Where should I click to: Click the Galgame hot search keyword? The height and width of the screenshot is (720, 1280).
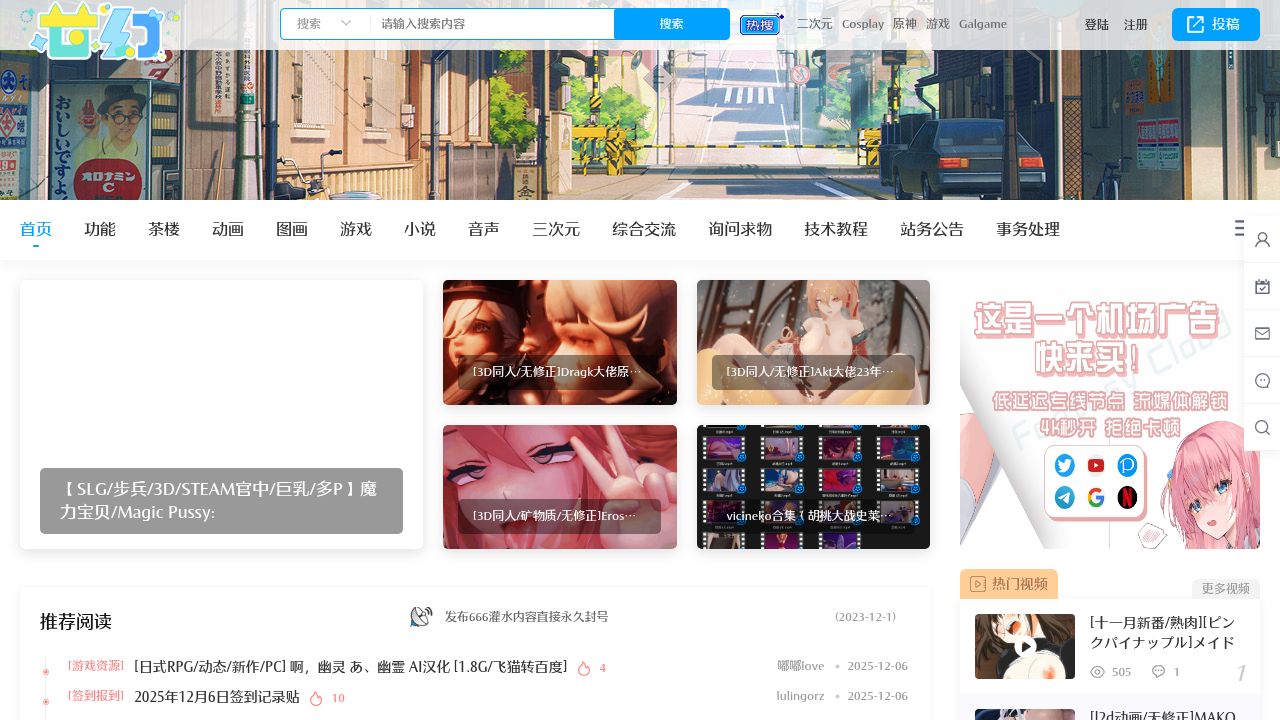982,24
